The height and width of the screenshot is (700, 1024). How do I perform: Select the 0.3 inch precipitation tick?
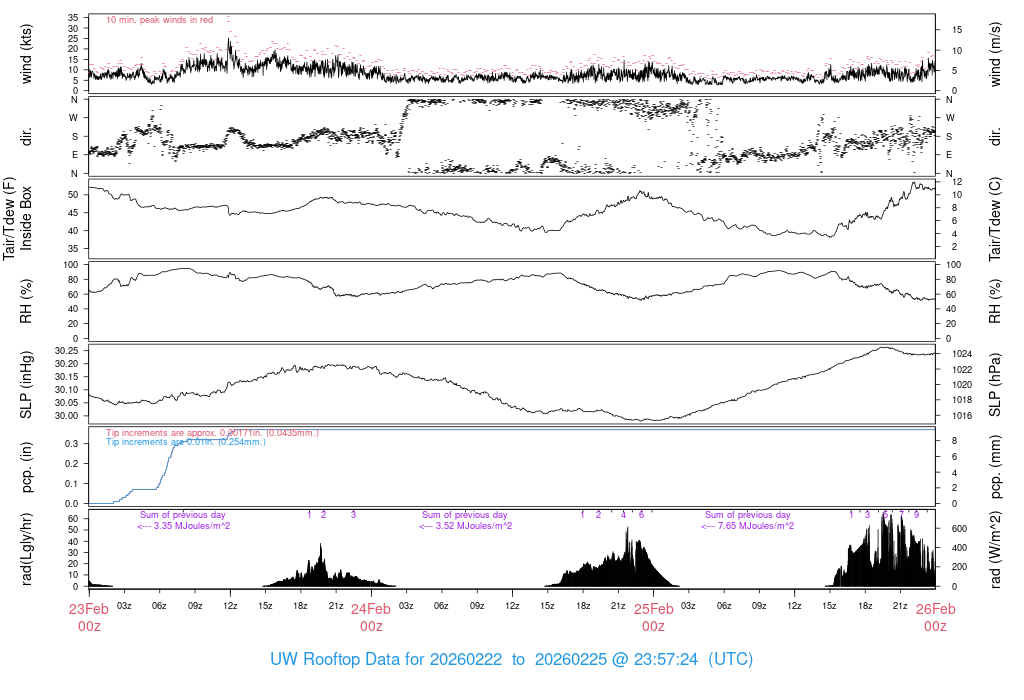72,443
